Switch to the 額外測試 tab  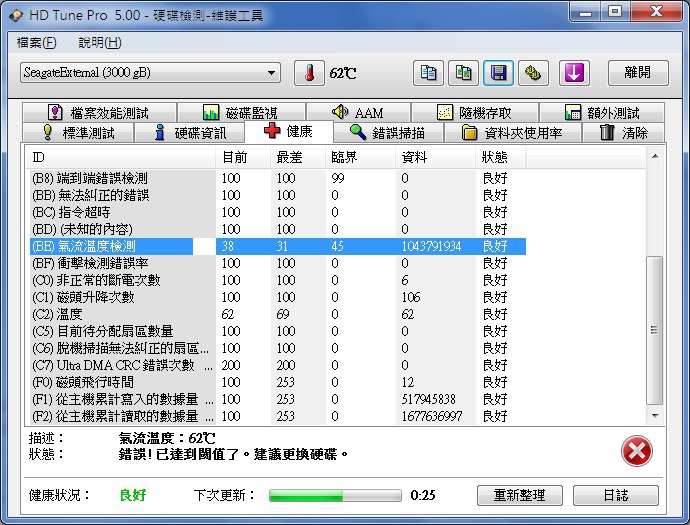tap(602, 113)
